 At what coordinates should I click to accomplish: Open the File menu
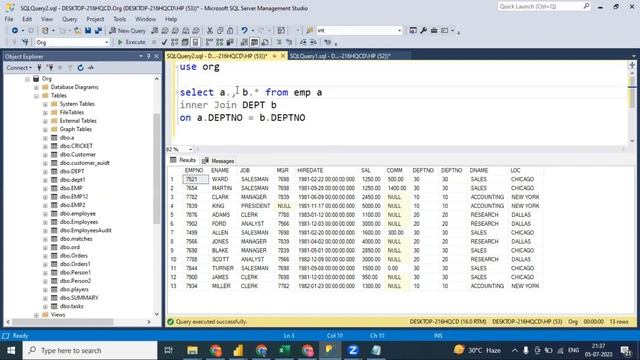[x=9, y=19]
